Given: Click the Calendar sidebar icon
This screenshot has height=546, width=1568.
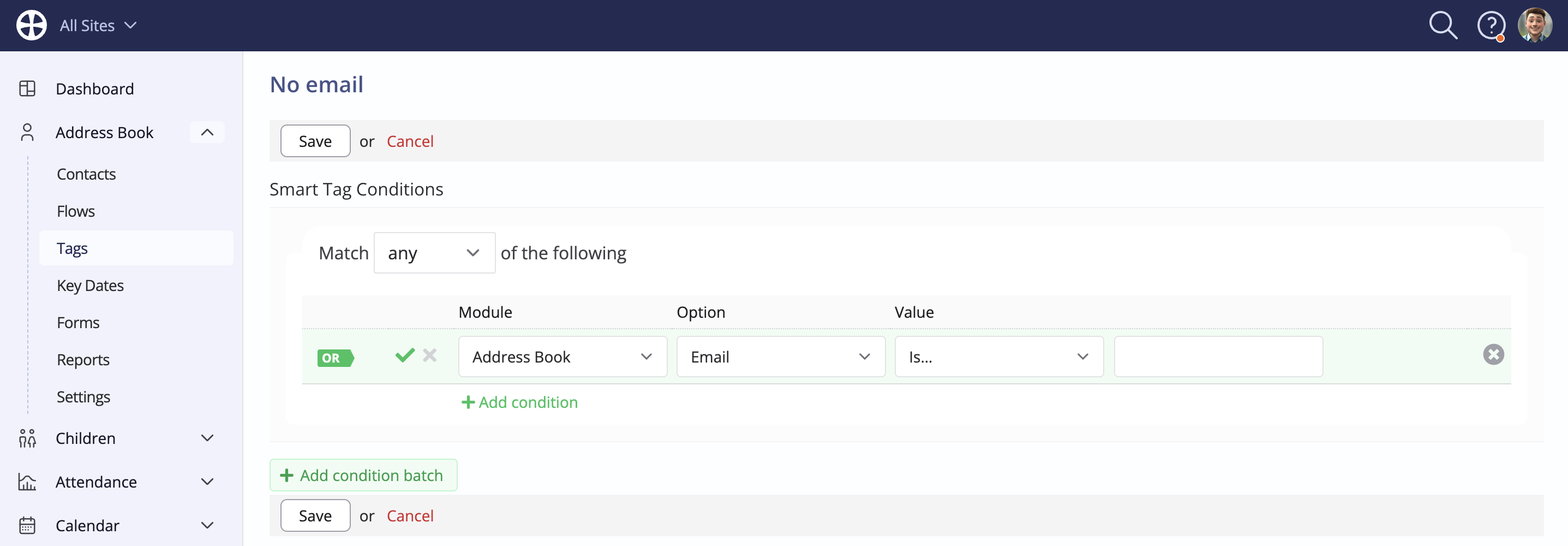Looking at the screenshot, I should (27, 525).
